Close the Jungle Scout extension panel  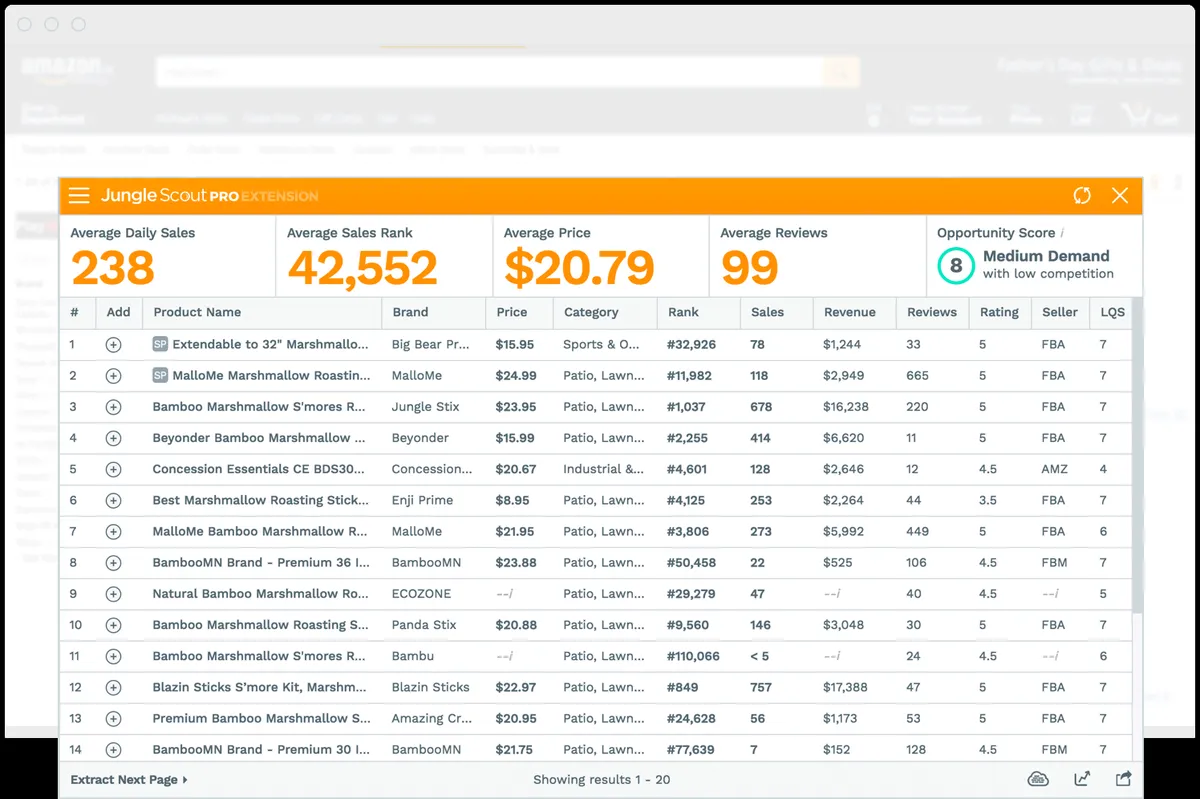(1120, 196)
